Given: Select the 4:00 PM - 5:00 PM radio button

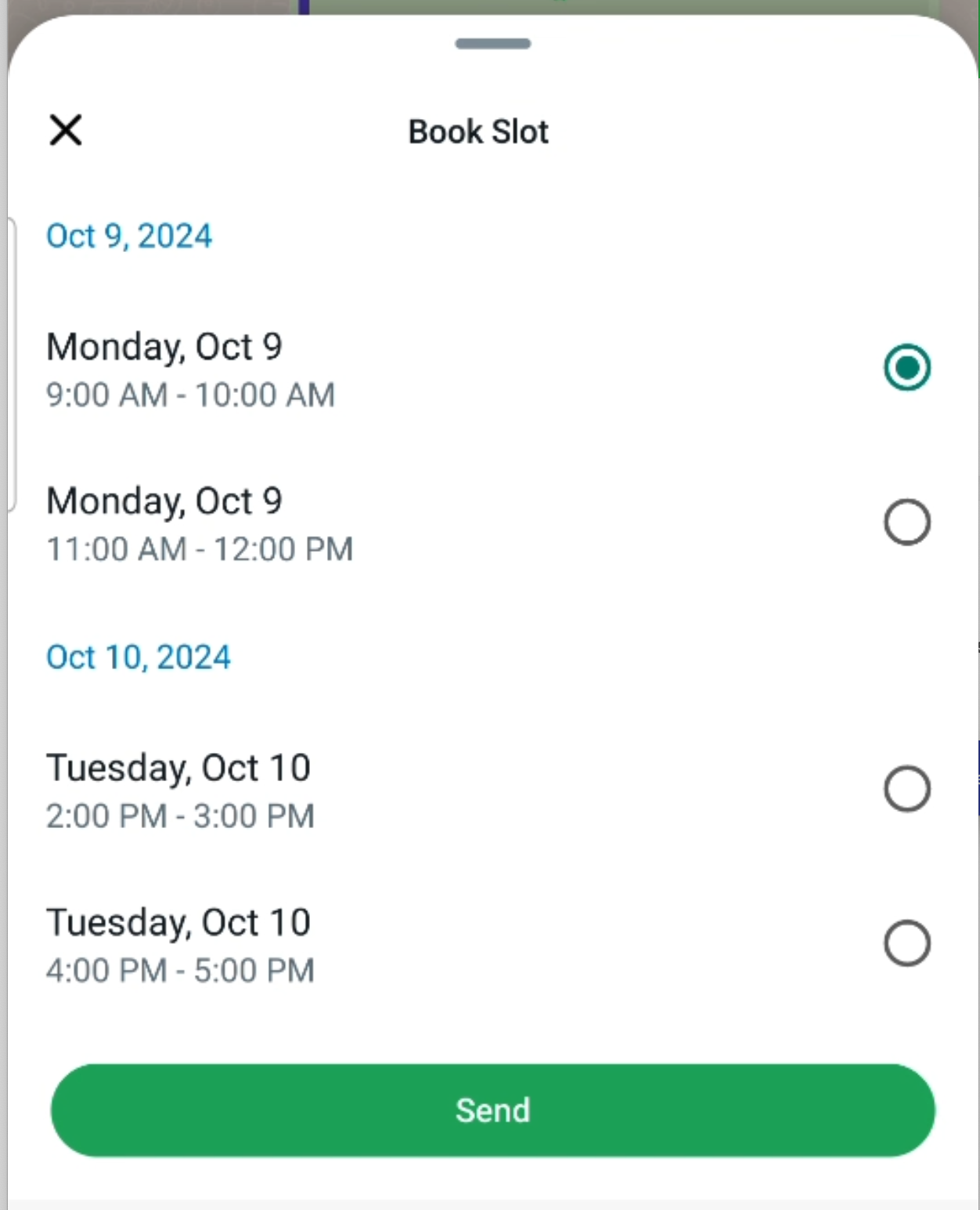Looking at the screenshot, I should 907,943.
